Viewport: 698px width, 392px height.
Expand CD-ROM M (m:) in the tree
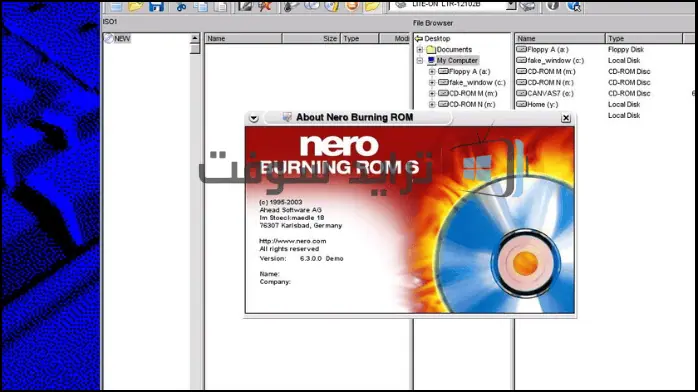pyautogui.click(x=432, y=93)
